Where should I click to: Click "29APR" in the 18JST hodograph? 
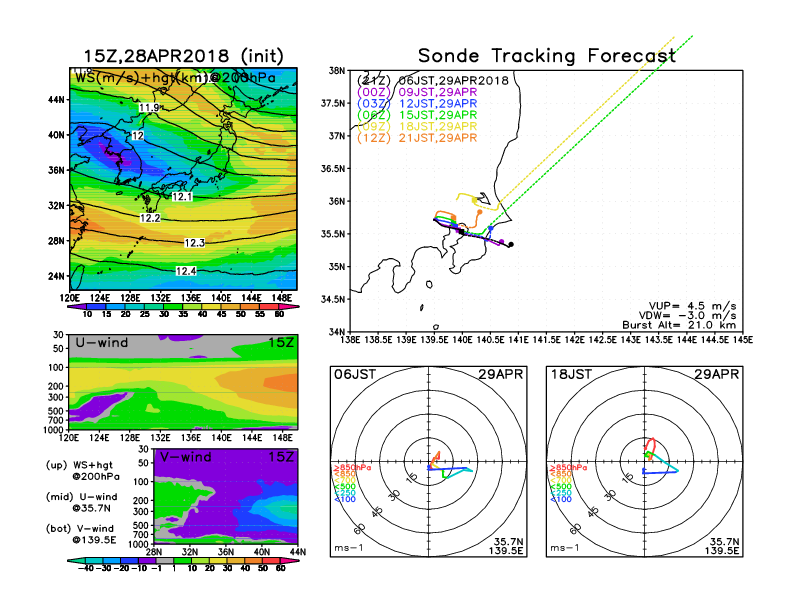pyautogui.click(x=717, y=374)
